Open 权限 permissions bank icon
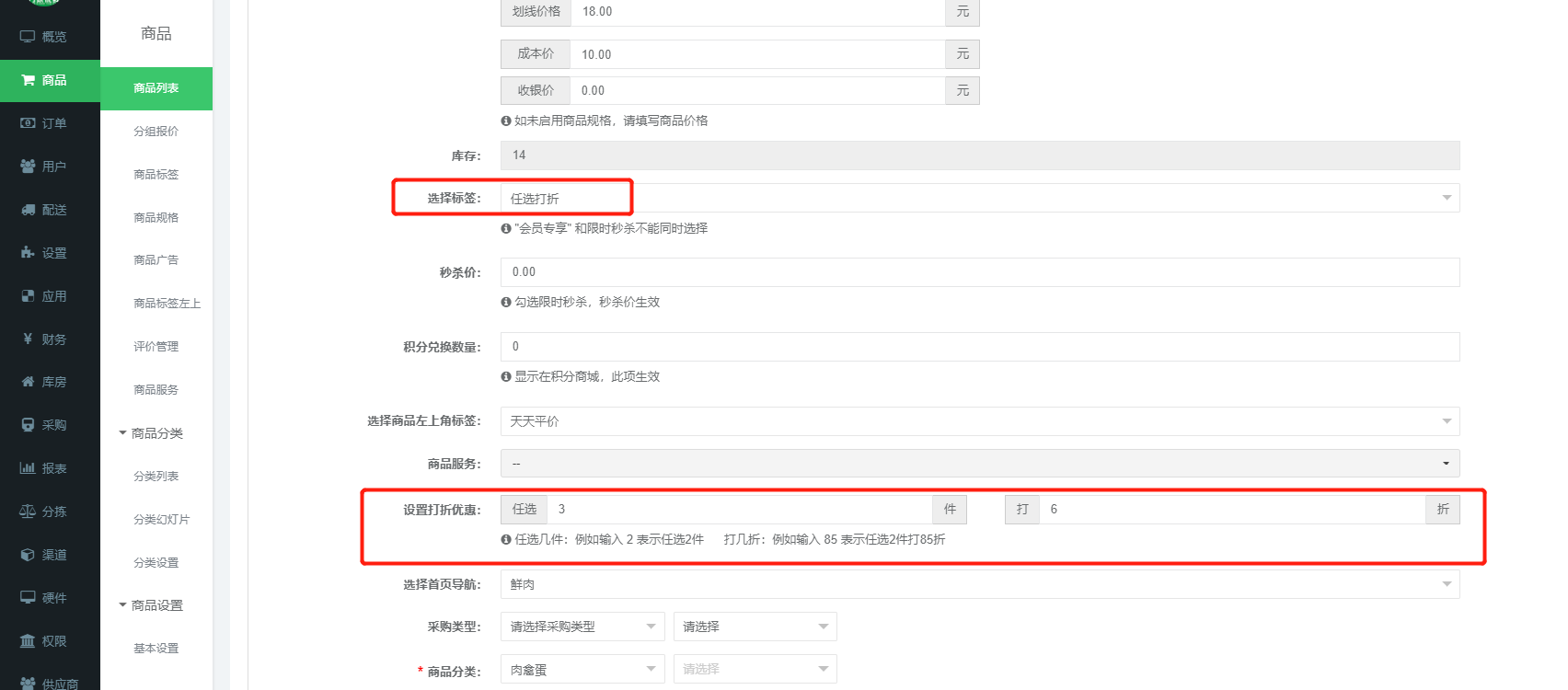 tap(28, 641)
